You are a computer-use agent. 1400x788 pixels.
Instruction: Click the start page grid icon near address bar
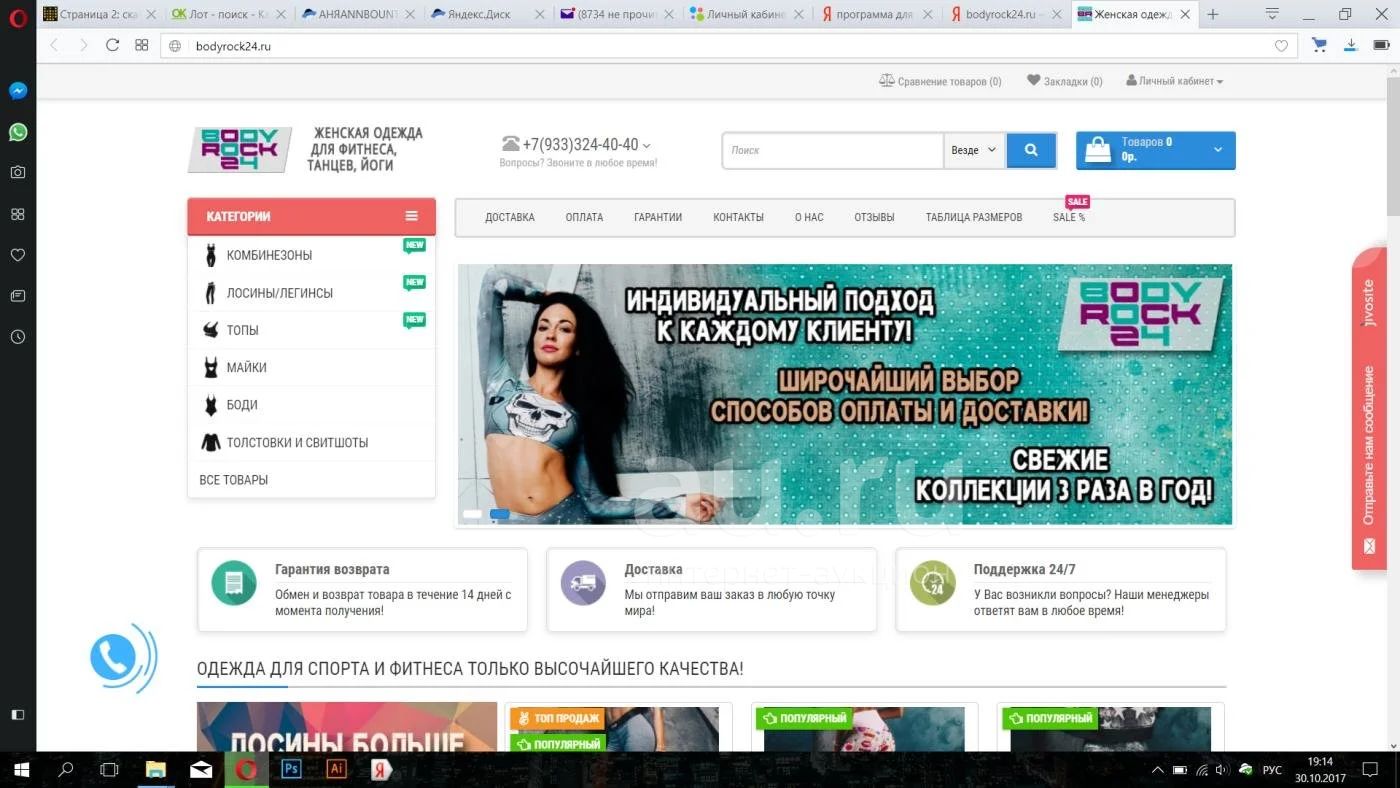[141, 46]
